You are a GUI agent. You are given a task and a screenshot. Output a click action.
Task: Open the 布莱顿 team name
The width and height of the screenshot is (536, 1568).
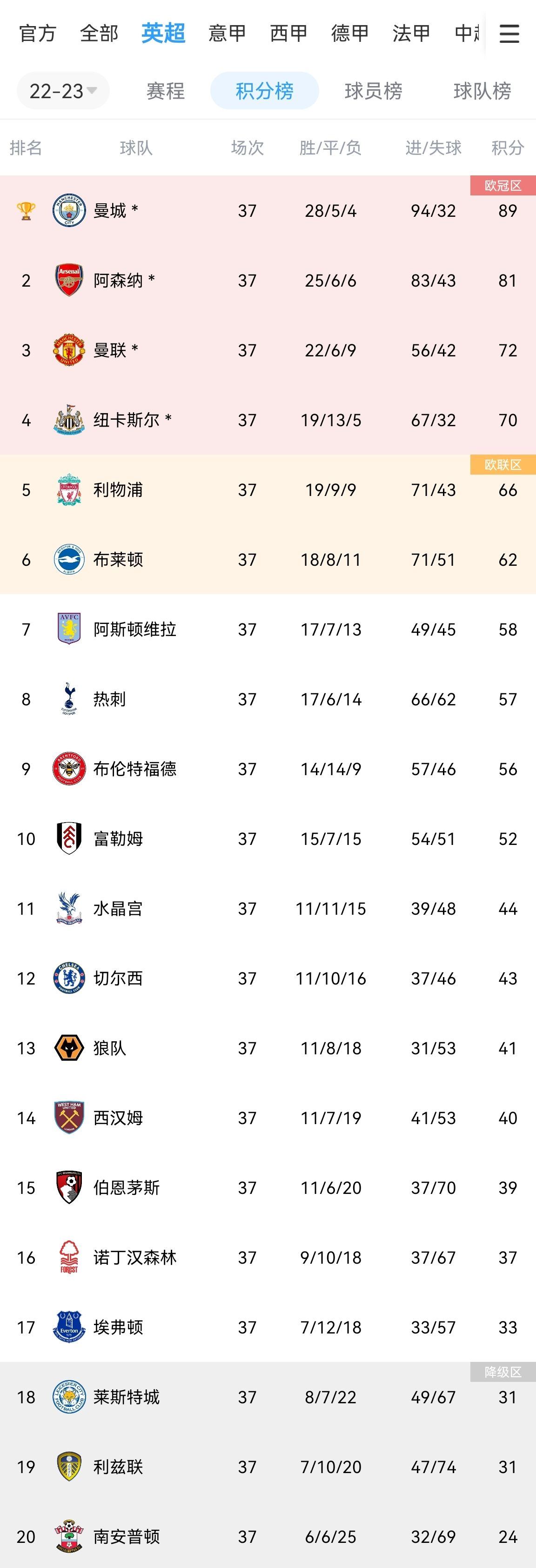[118, 559]
